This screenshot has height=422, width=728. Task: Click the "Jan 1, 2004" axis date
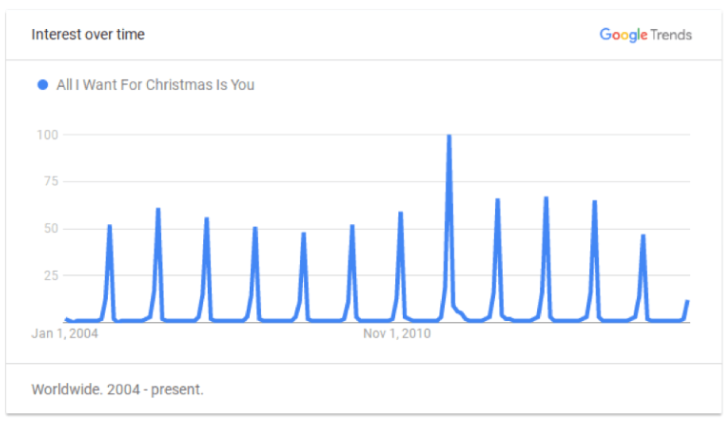(65, 333)
